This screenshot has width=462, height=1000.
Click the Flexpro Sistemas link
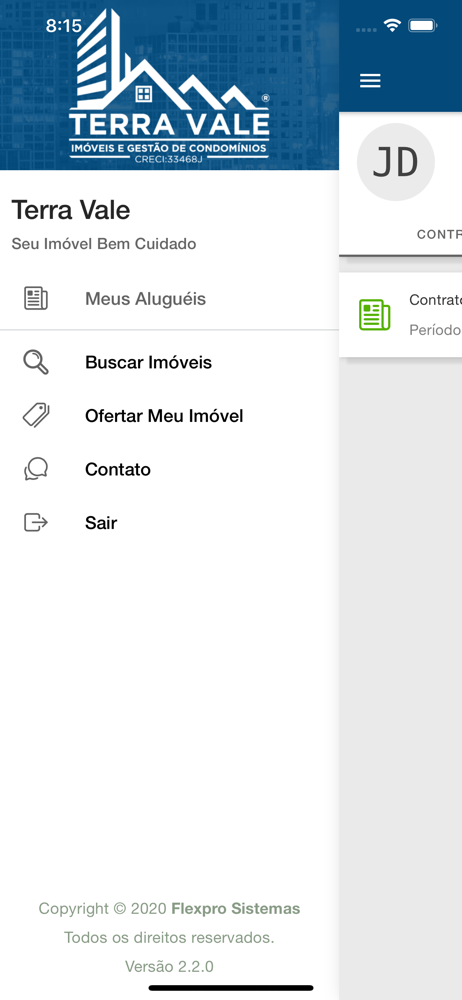pos(235,908)
